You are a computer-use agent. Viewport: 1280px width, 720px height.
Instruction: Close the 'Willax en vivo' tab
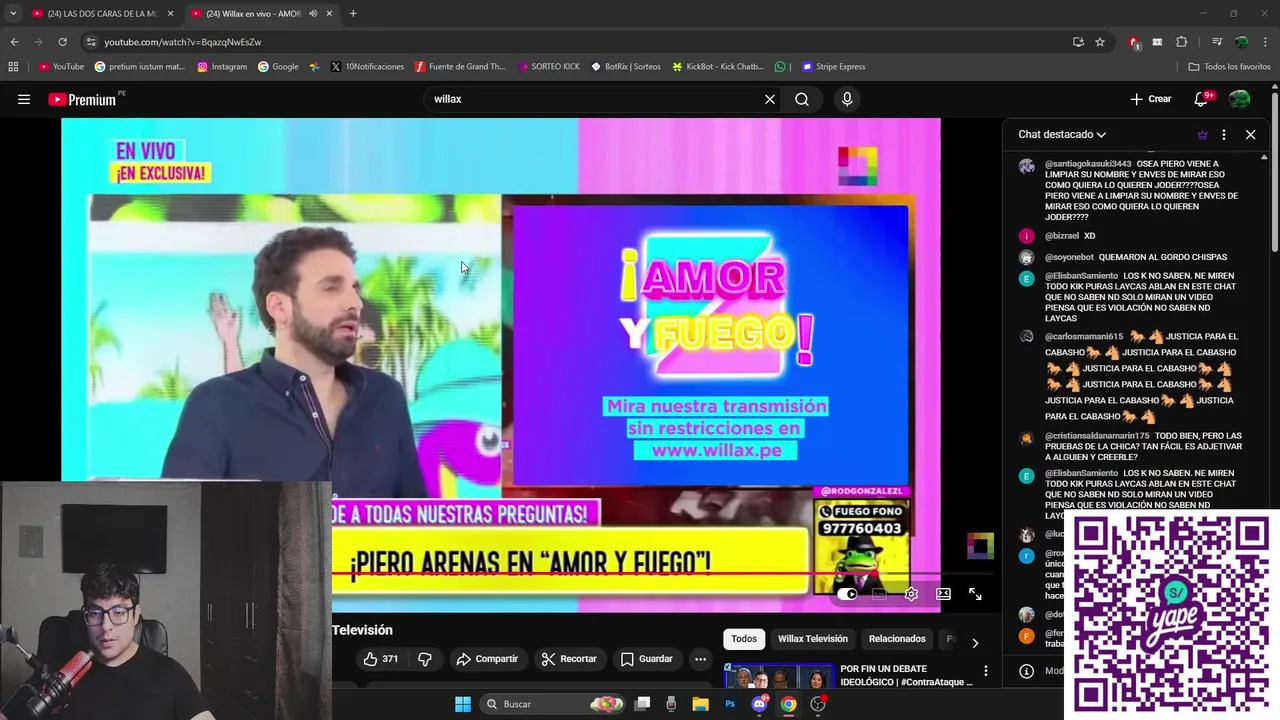[329, 14]
